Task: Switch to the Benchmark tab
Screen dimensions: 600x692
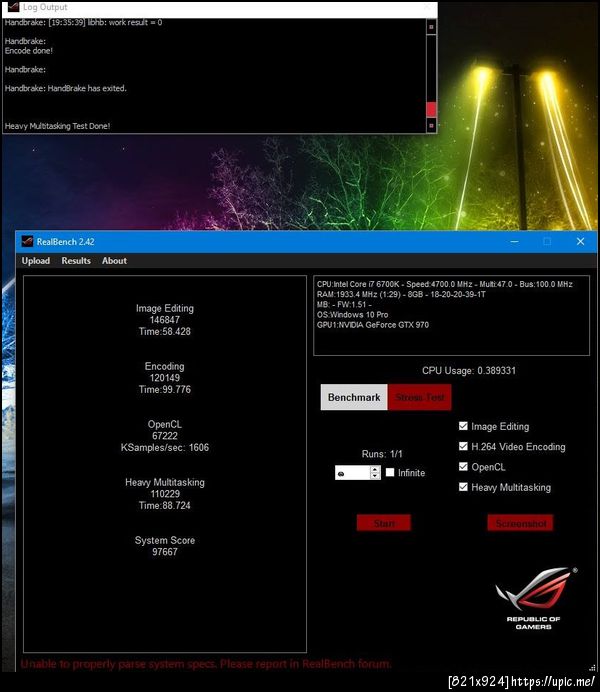Action: pyautogui.click(x=354, y=397)
